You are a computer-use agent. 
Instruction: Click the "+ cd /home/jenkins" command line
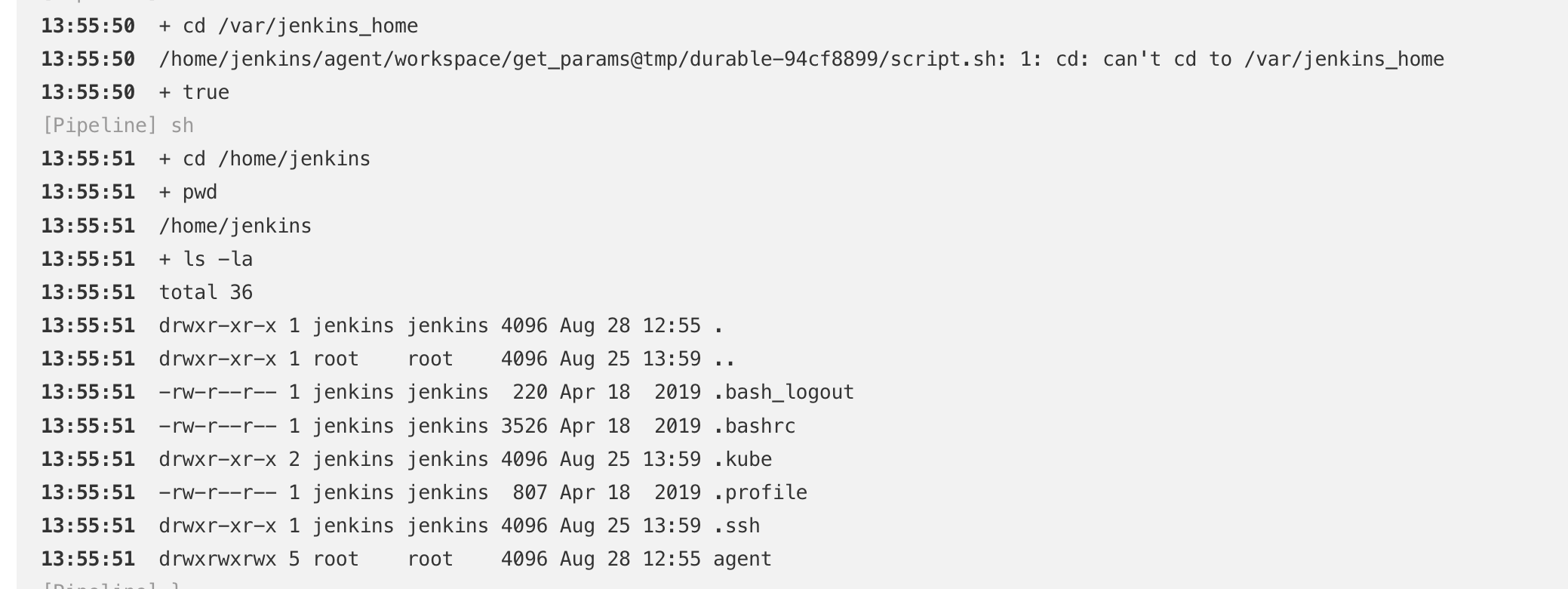264,159
